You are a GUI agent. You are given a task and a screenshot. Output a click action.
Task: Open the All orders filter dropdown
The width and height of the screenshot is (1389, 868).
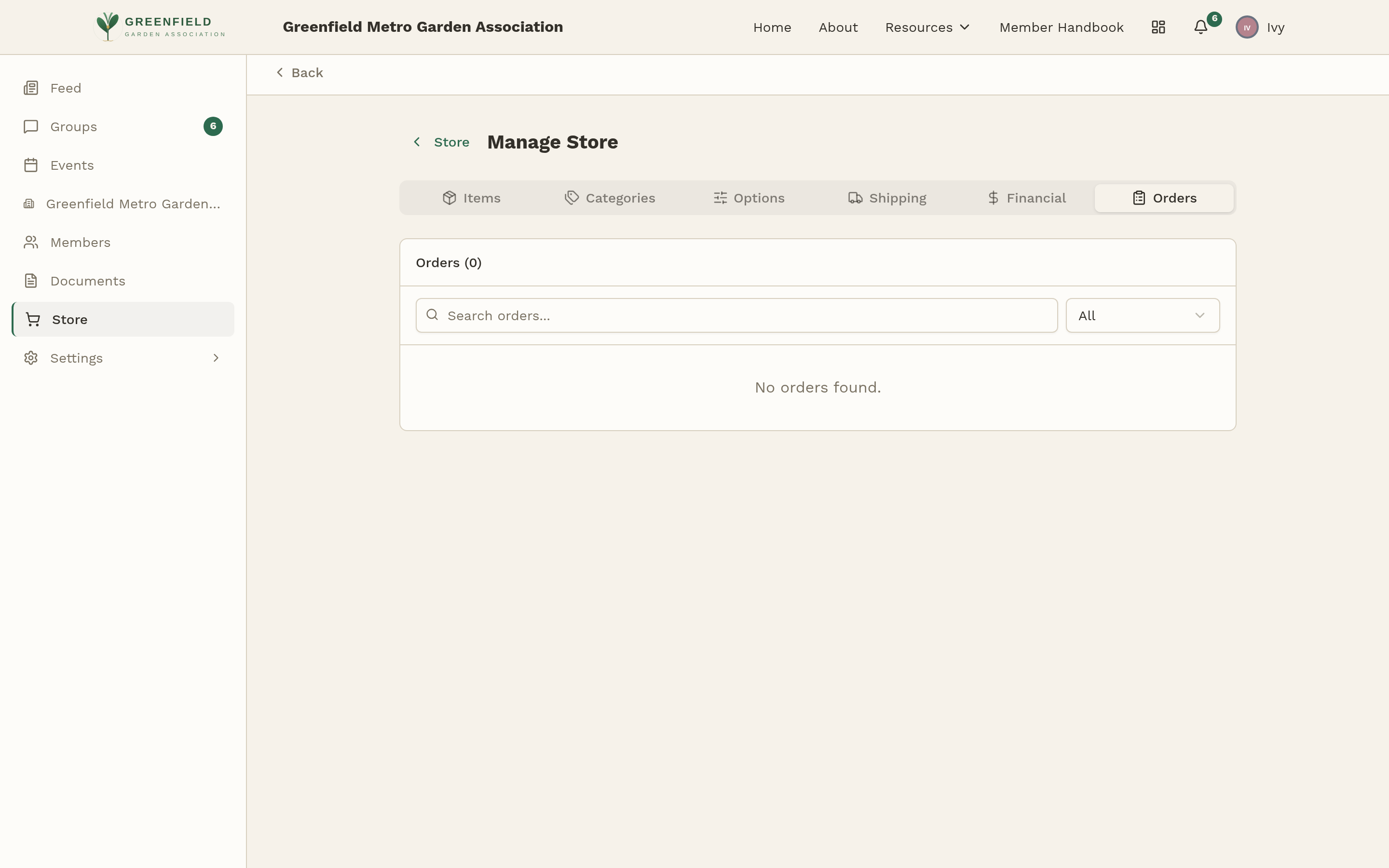pos(1142,314)
